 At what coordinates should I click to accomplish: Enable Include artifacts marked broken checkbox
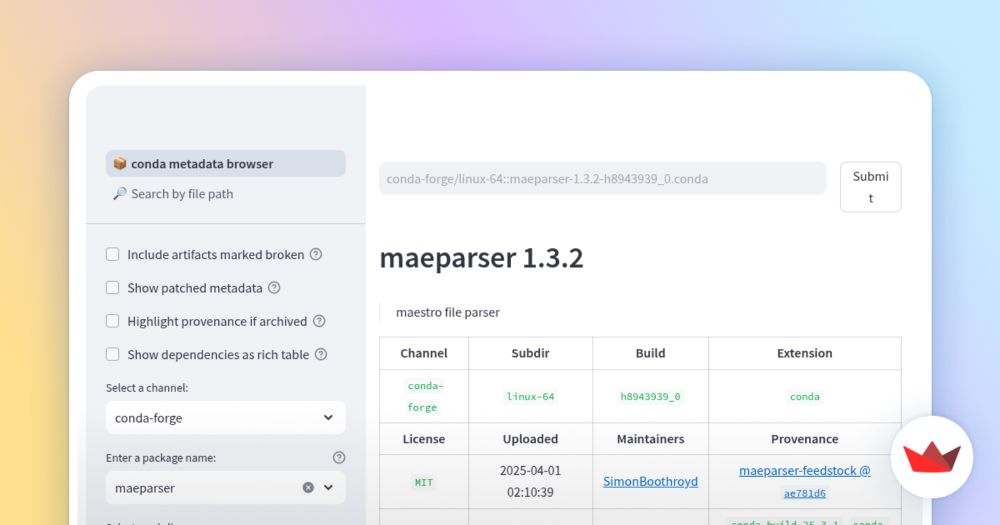click(113, 255)
